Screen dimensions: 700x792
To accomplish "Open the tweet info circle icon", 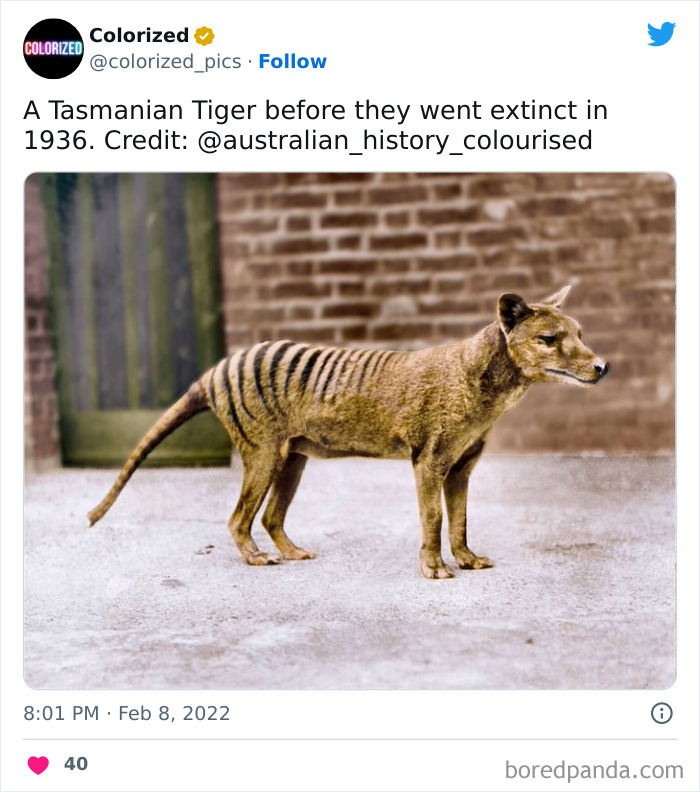I will [661, 713].
